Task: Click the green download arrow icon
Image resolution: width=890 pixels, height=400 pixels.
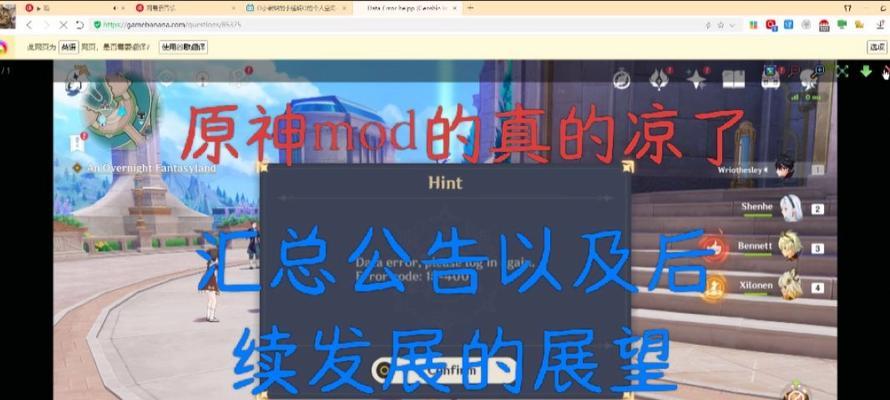Action: (866, 71)
